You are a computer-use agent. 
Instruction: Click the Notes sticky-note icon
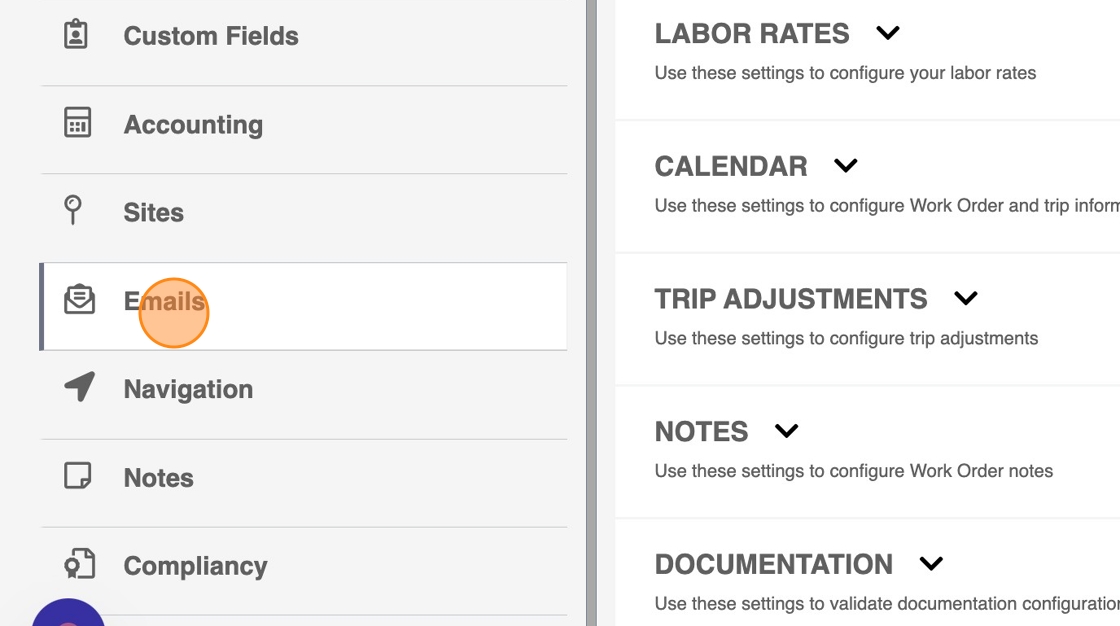point(77,476)
